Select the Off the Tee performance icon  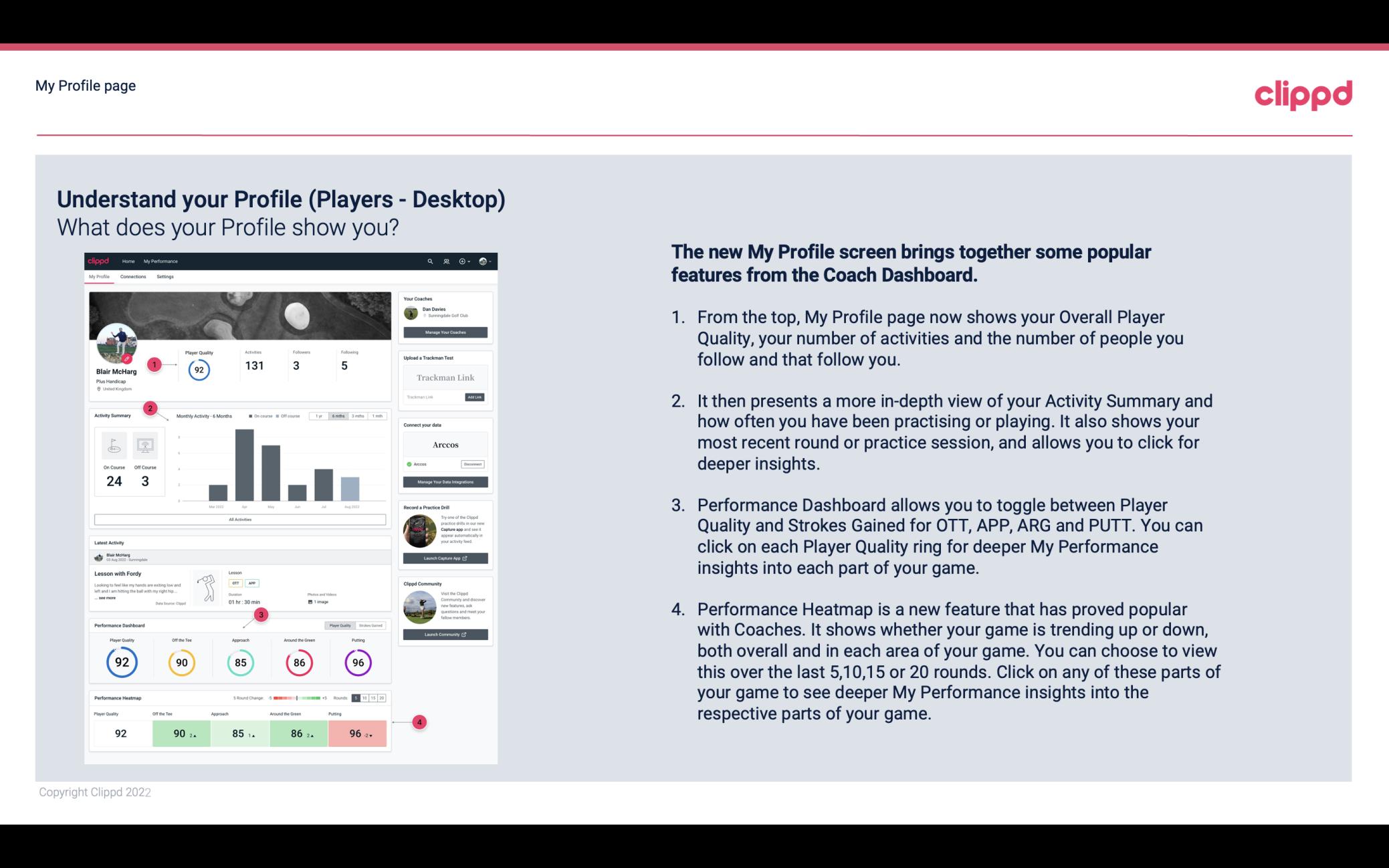(181, 661)
